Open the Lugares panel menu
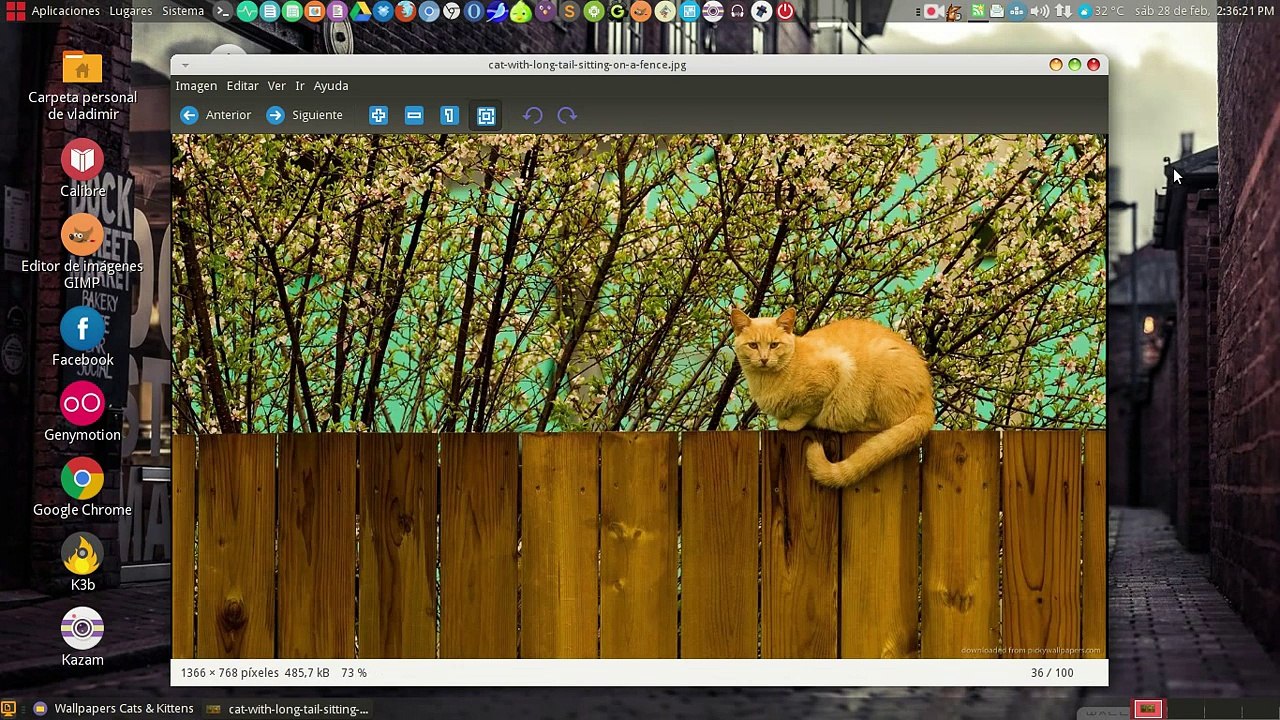 point(130,11)
